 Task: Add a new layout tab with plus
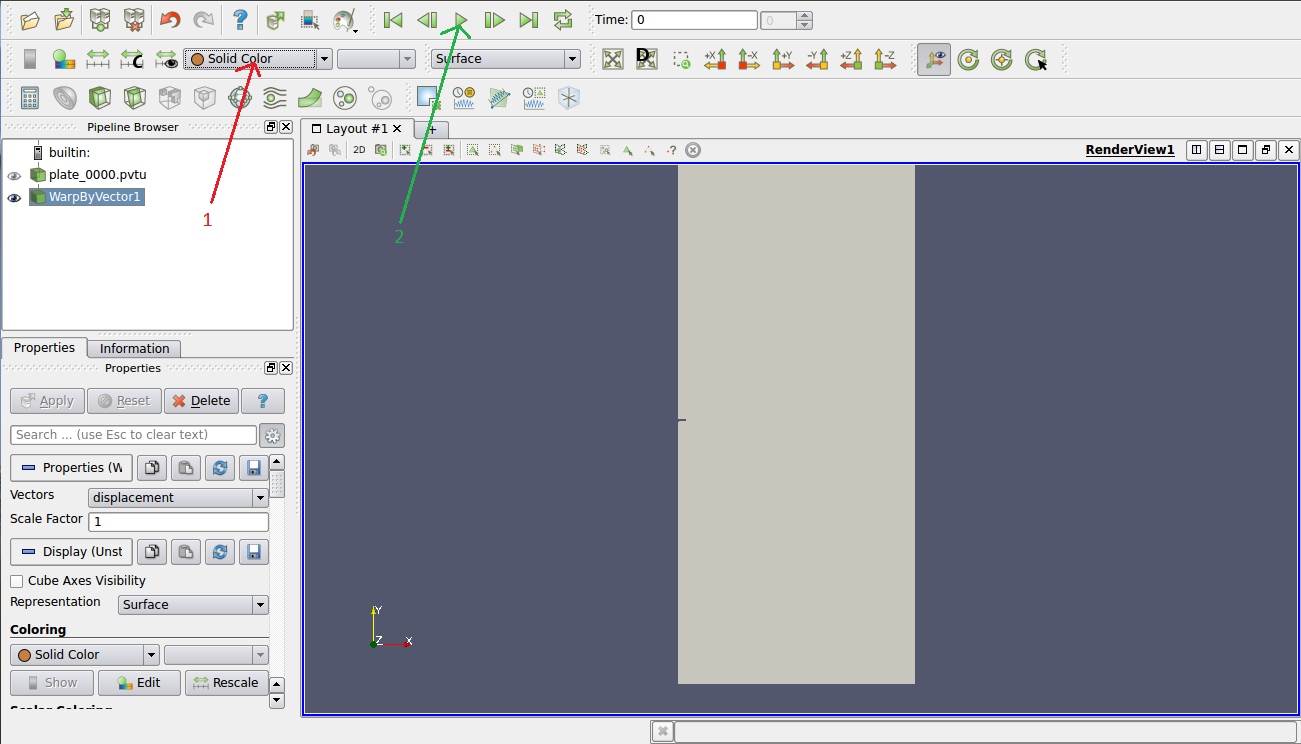click(432, 129)
